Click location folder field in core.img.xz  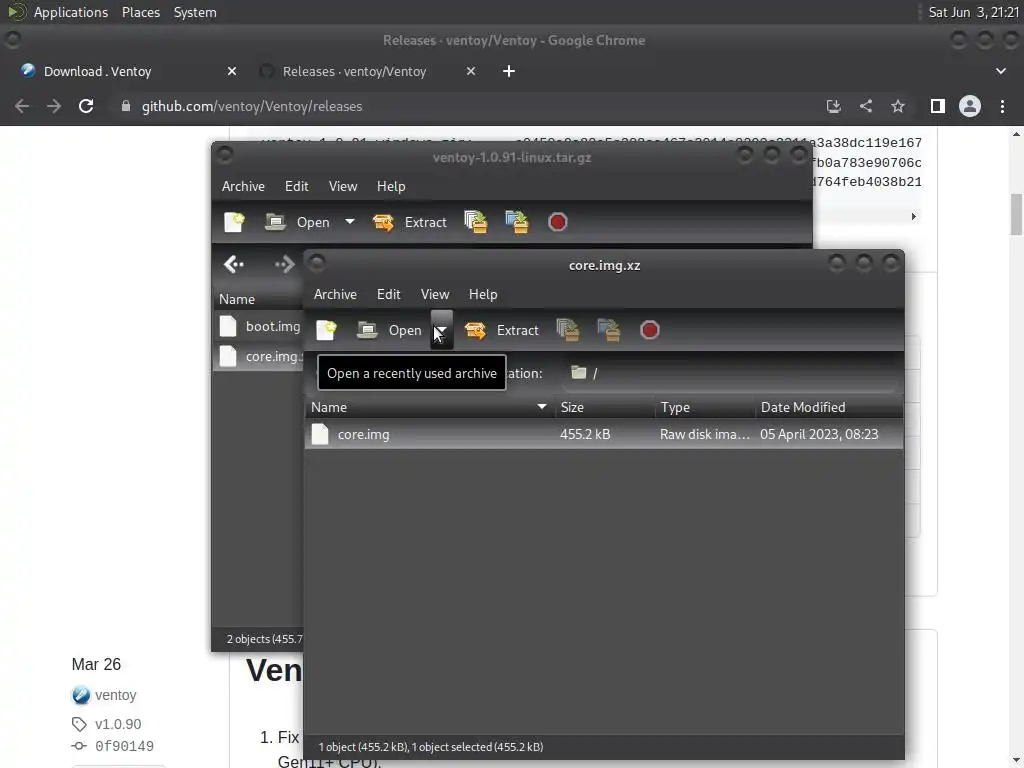tap(728, 373)
